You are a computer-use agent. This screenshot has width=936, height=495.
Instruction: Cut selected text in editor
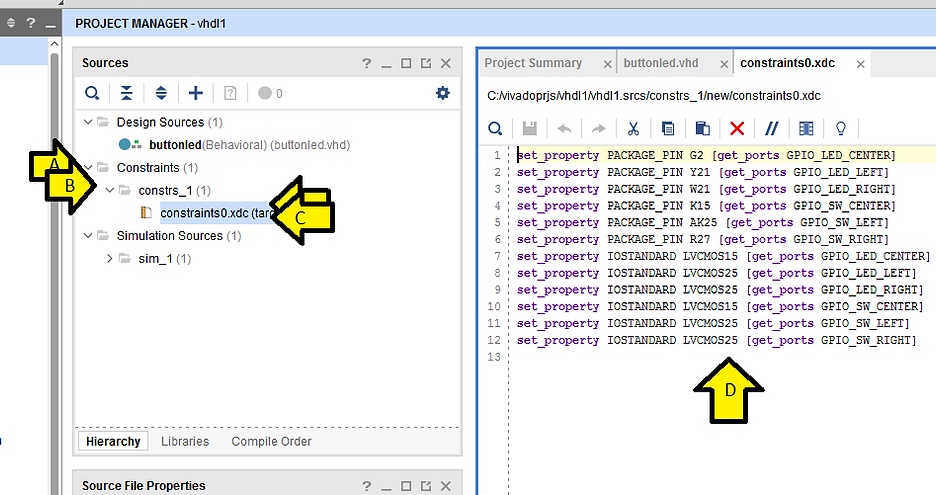[633, 128]
